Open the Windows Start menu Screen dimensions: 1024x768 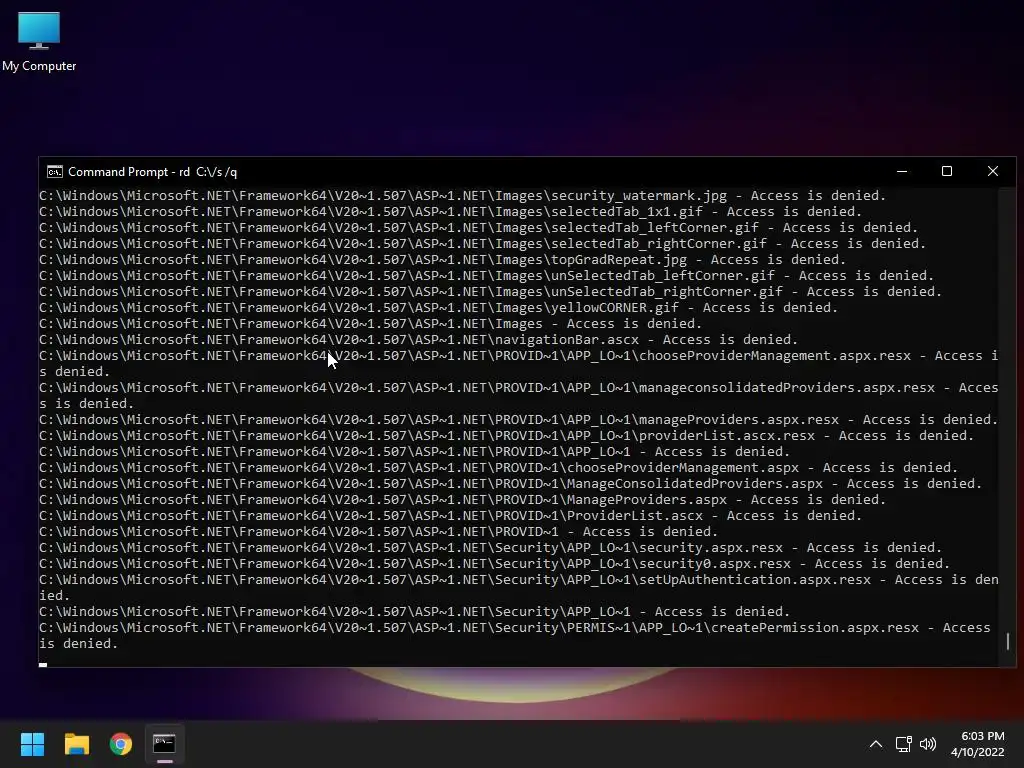pyautogui.click(x=32, y=744)
